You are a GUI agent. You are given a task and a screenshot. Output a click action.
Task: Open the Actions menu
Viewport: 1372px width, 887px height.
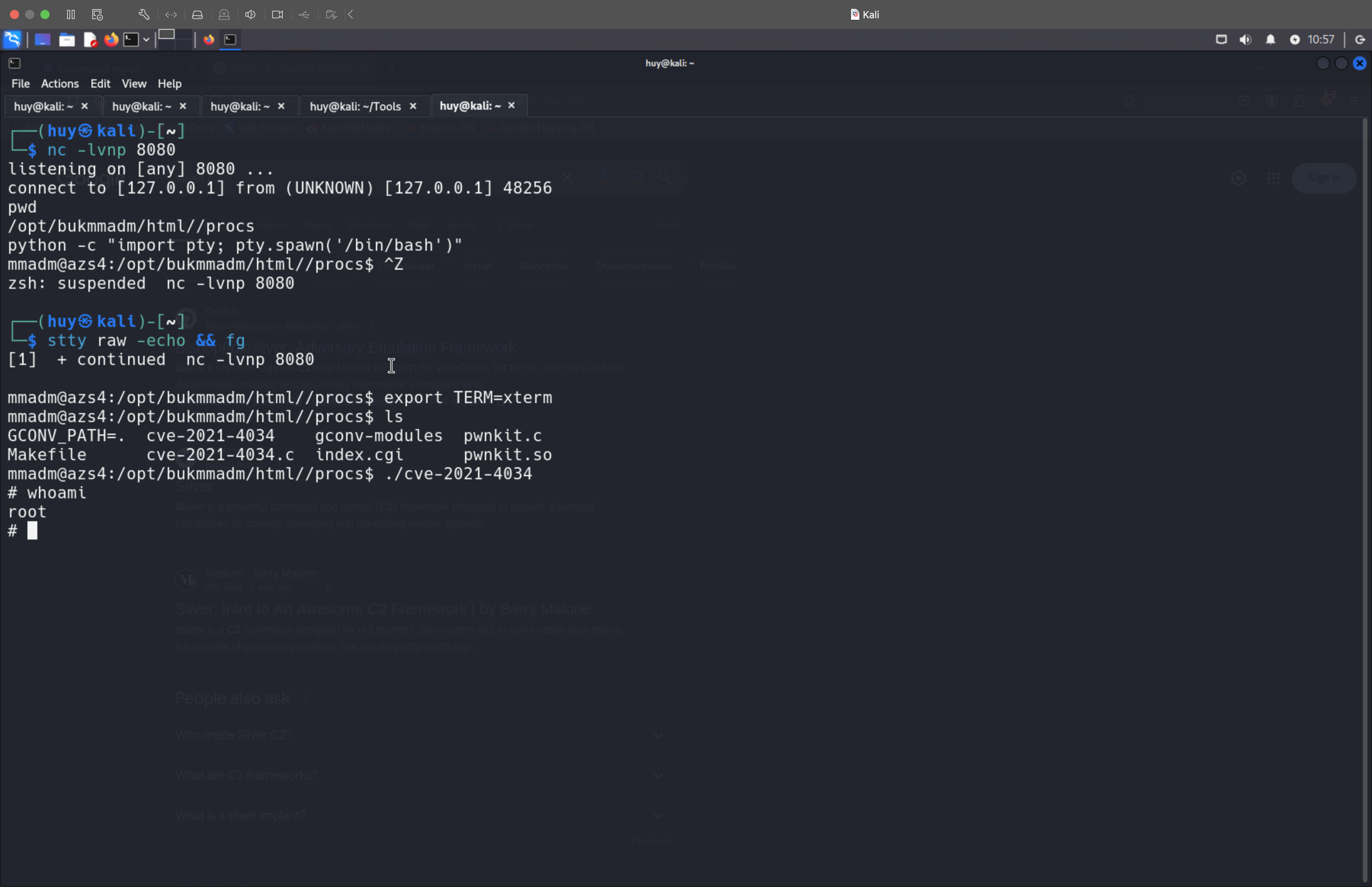click(59, 83)
